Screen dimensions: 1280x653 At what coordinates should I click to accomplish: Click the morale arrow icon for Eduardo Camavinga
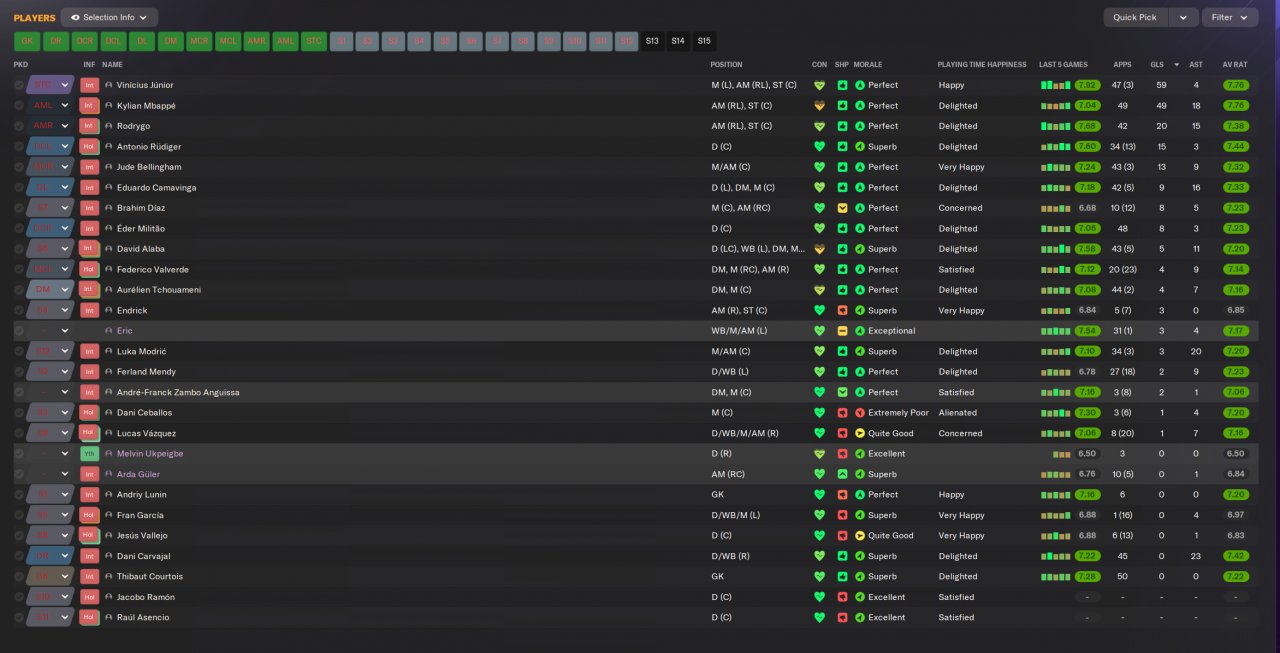click(860, 188)
